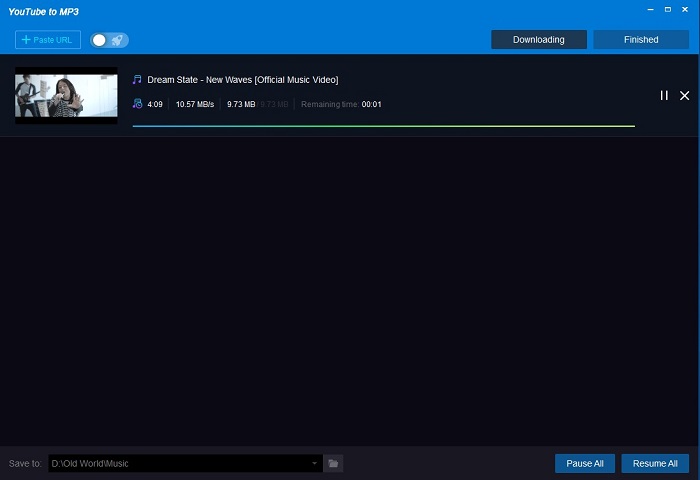Click the Save to path field
This screenshot has width=700, height=480.
coord(185,463)
